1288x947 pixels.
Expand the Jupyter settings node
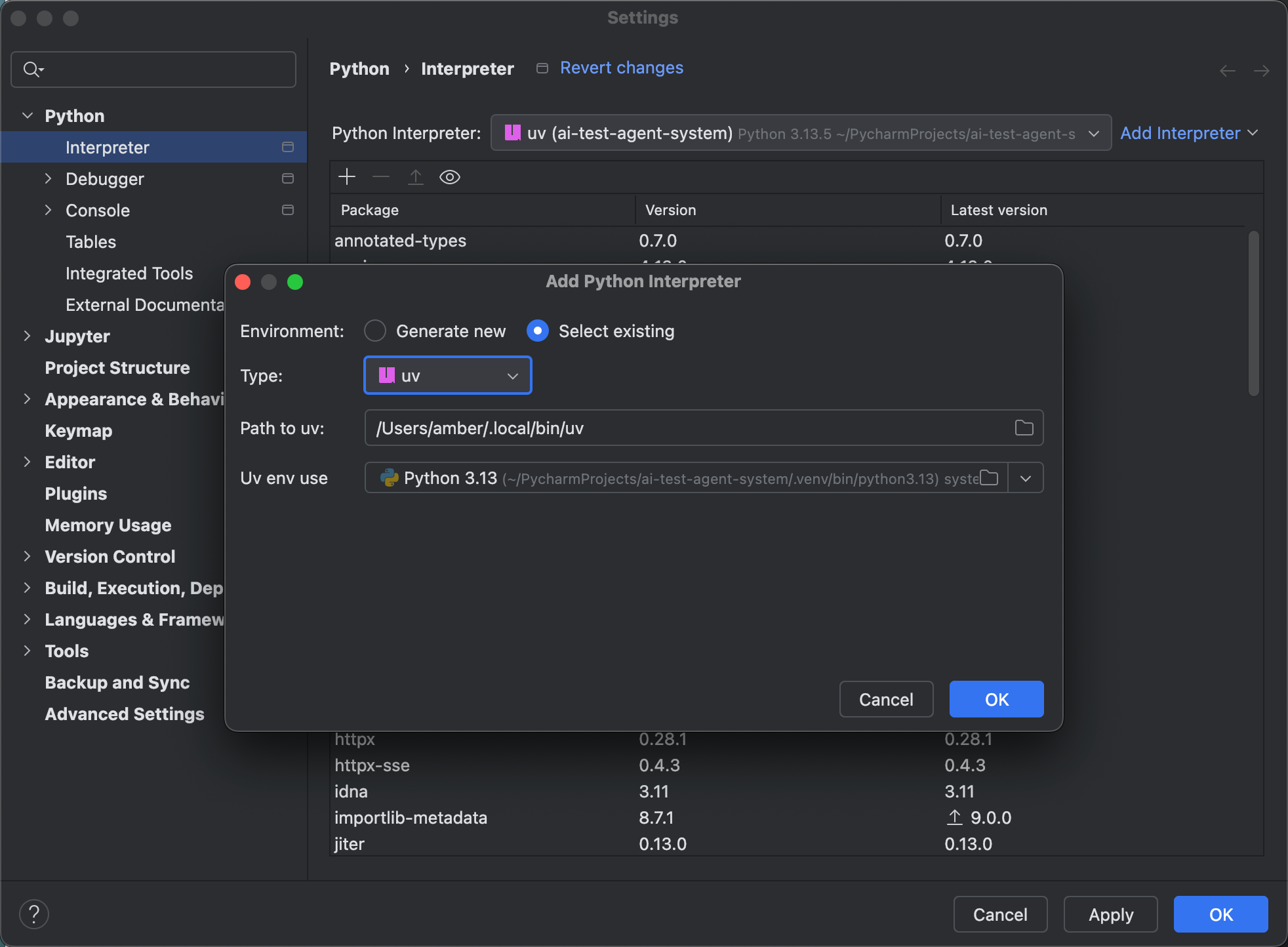click(x=27, y=336)
